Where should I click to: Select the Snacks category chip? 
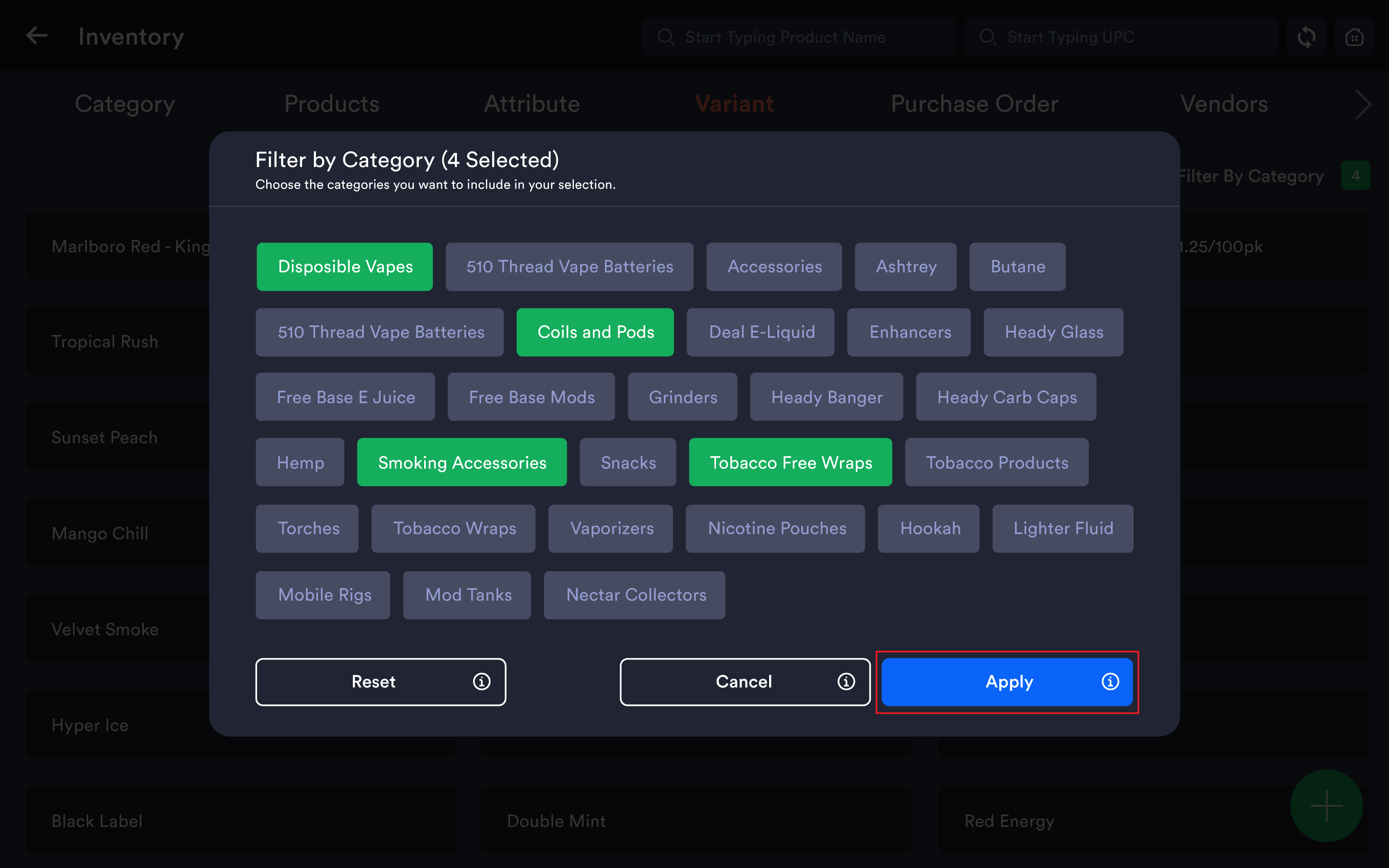[628, 463]
